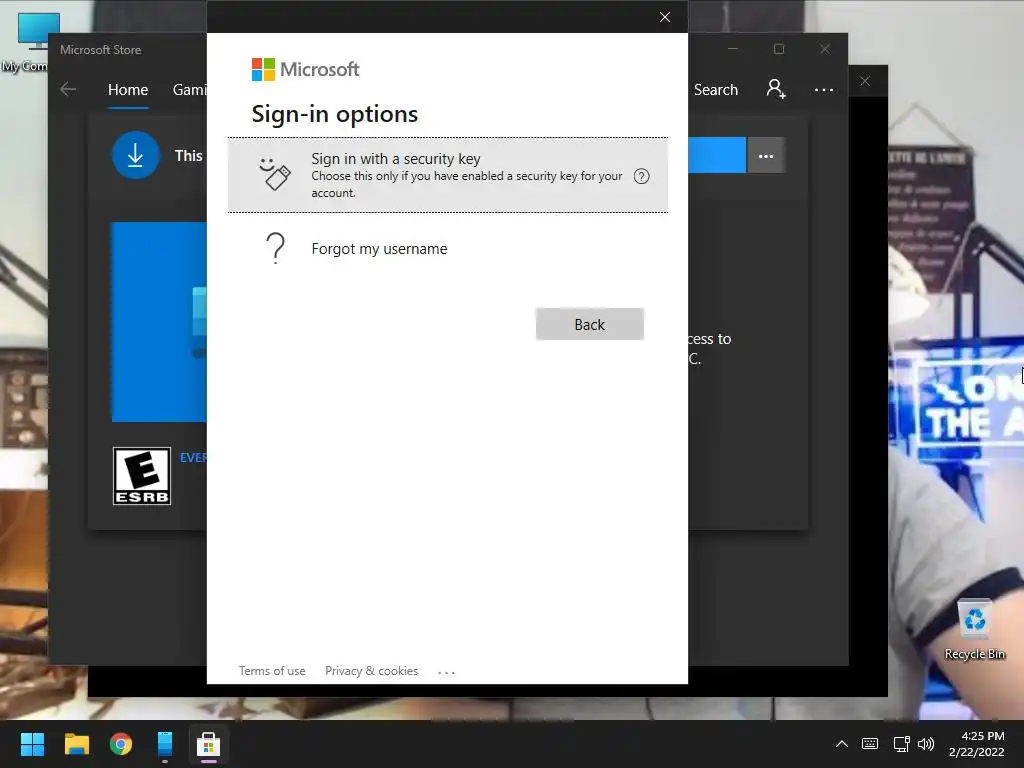Open the security key help question mark
The height and width of the screenshot is (768, 1024).
(x=641, y=176)
